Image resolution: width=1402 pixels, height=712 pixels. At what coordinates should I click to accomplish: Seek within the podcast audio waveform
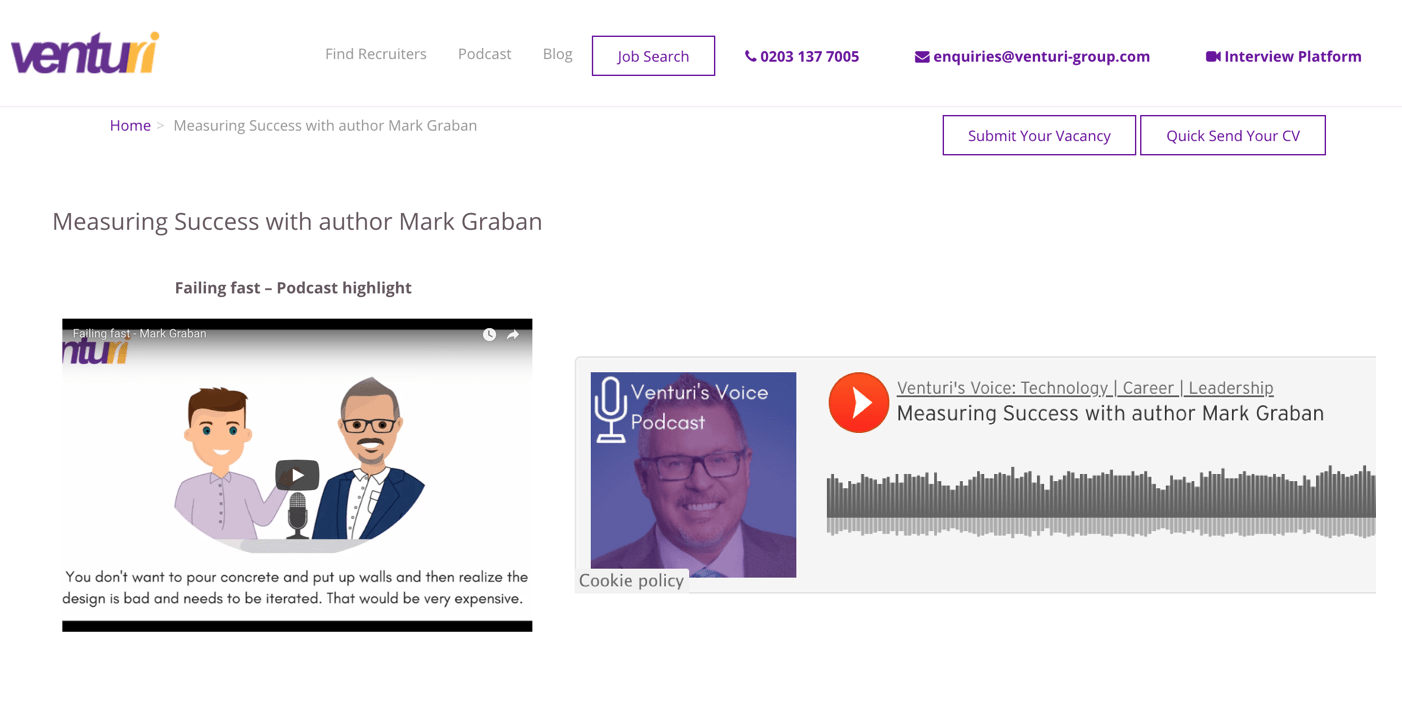click(1100, 501)
